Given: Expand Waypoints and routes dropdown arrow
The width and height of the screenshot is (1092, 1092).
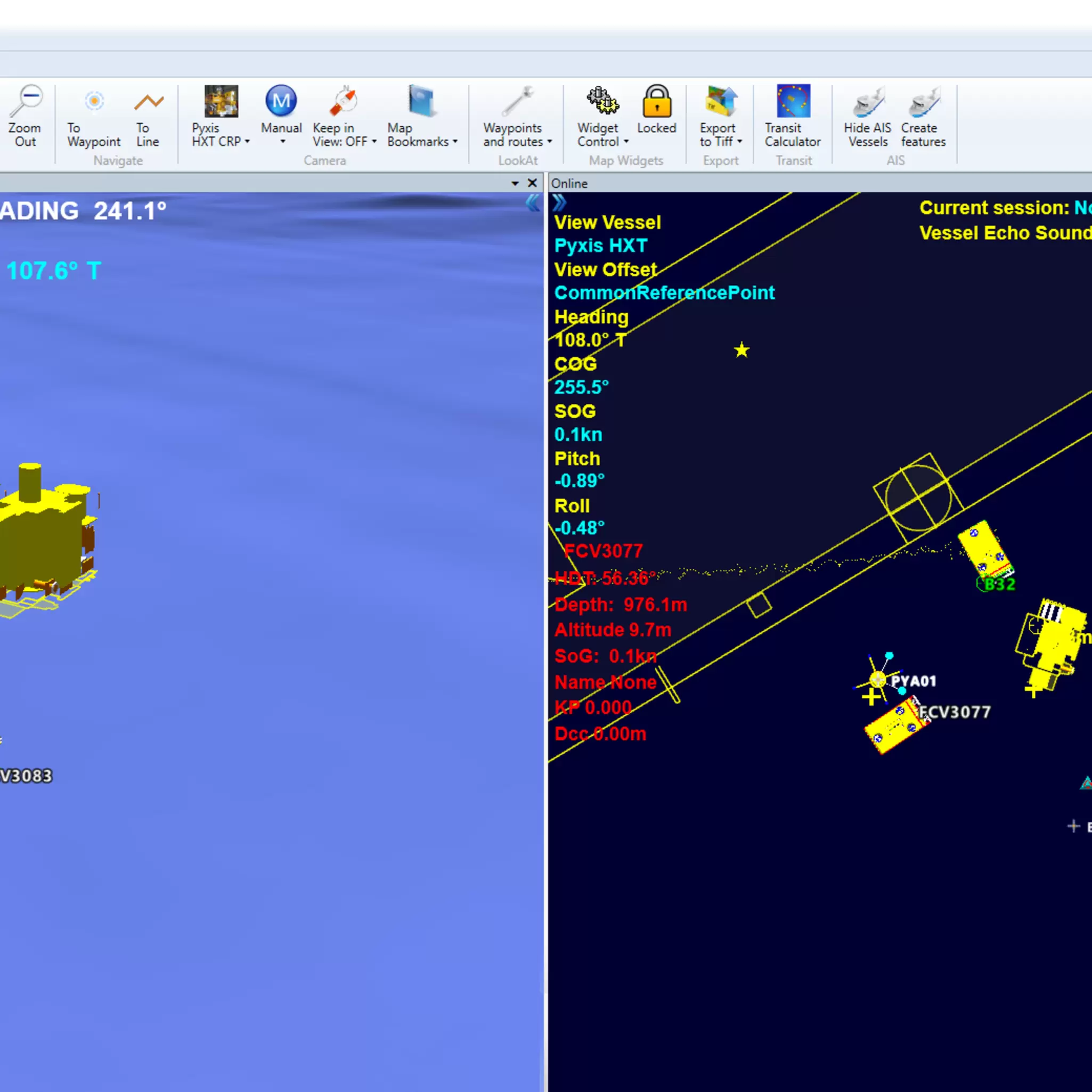Looking at the screenshot, I should (x=549, y=141).
